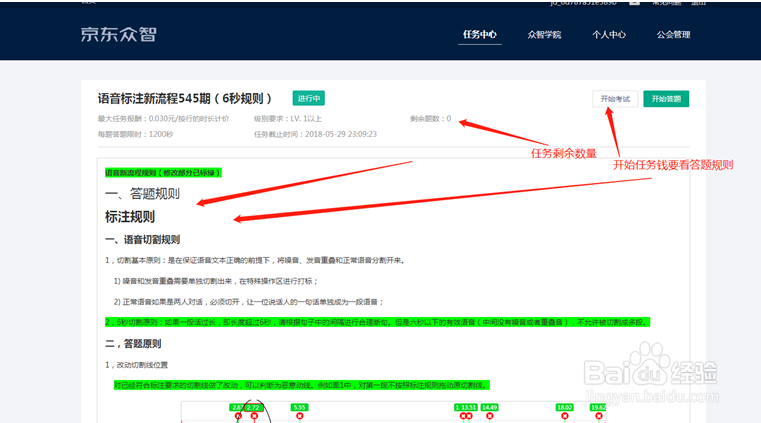Click the 京东众智 logo
Viewport: 761px width, 423px height.
point(118,34)
